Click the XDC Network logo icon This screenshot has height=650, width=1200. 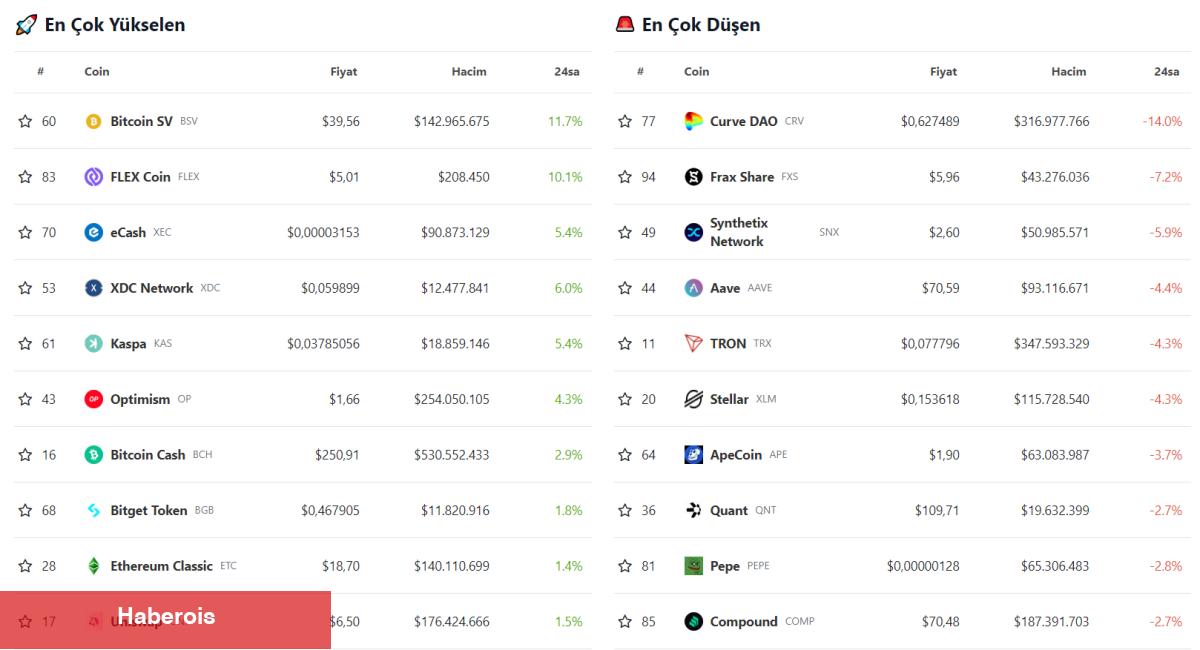(93, 288)
